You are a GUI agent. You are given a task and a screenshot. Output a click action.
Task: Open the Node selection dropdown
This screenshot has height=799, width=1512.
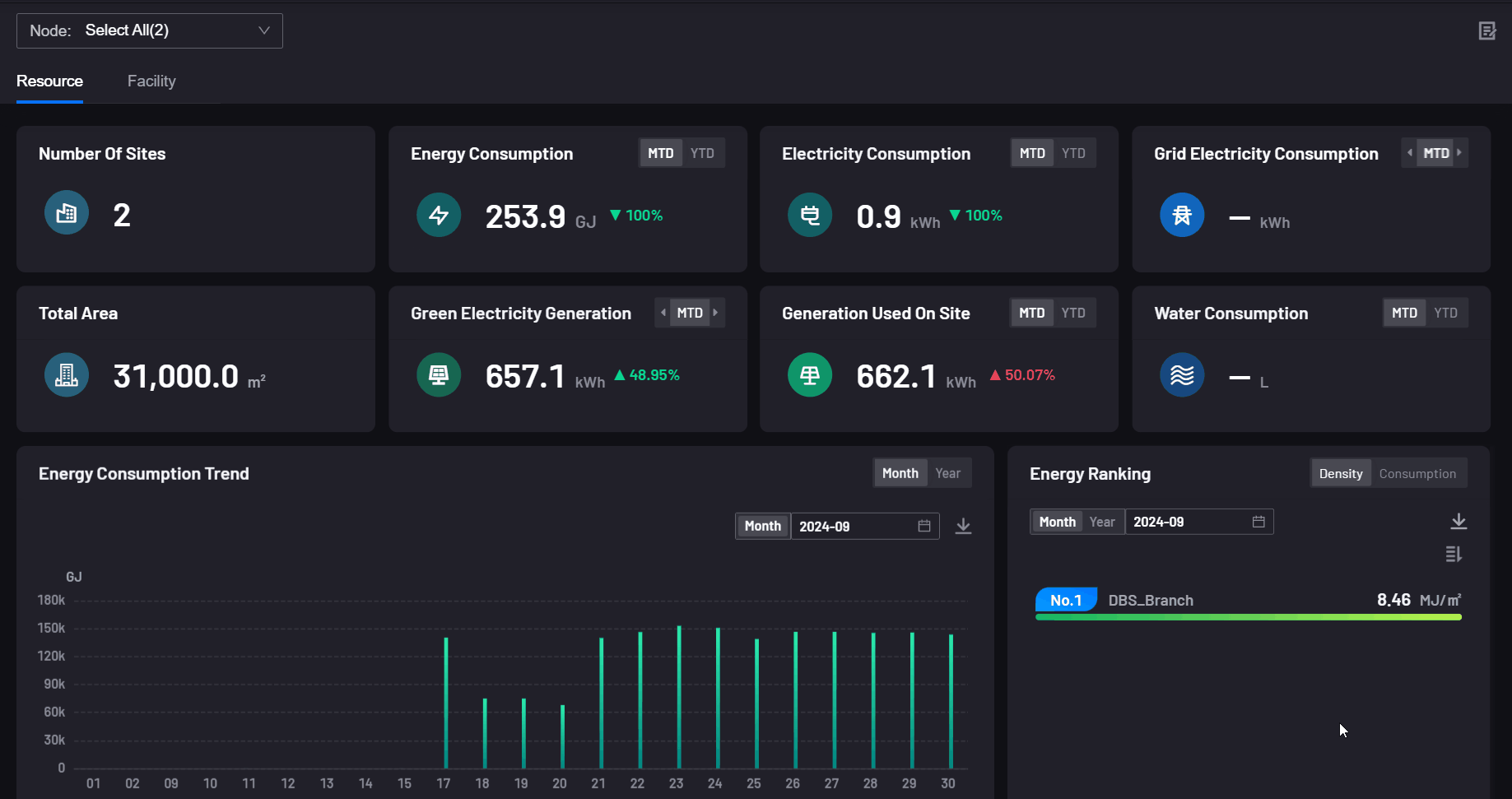150,30
